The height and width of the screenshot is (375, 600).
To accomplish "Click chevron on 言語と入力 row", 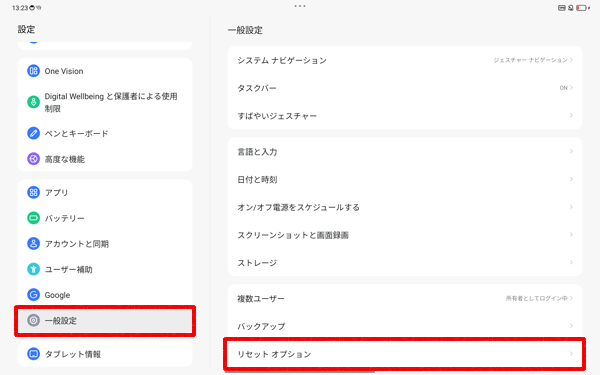I will pos(571,151).
